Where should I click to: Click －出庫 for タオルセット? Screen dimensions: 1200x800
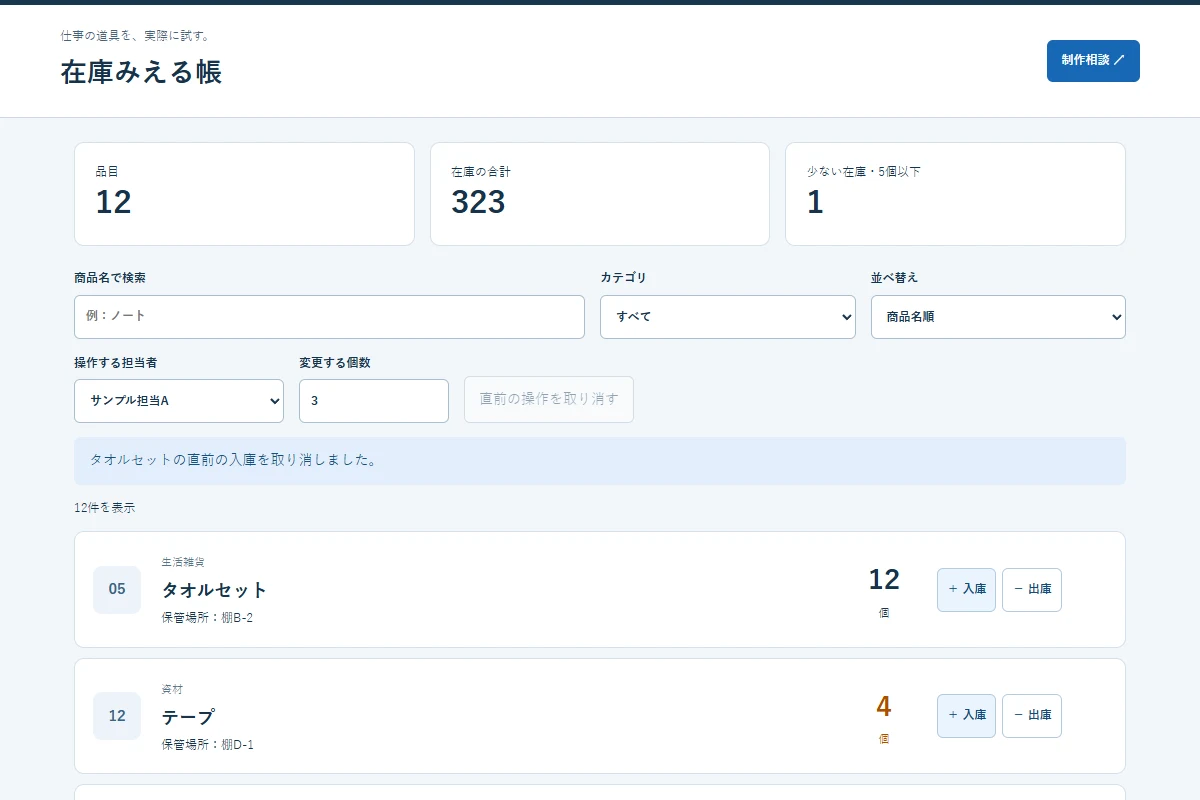point(1032,589)
